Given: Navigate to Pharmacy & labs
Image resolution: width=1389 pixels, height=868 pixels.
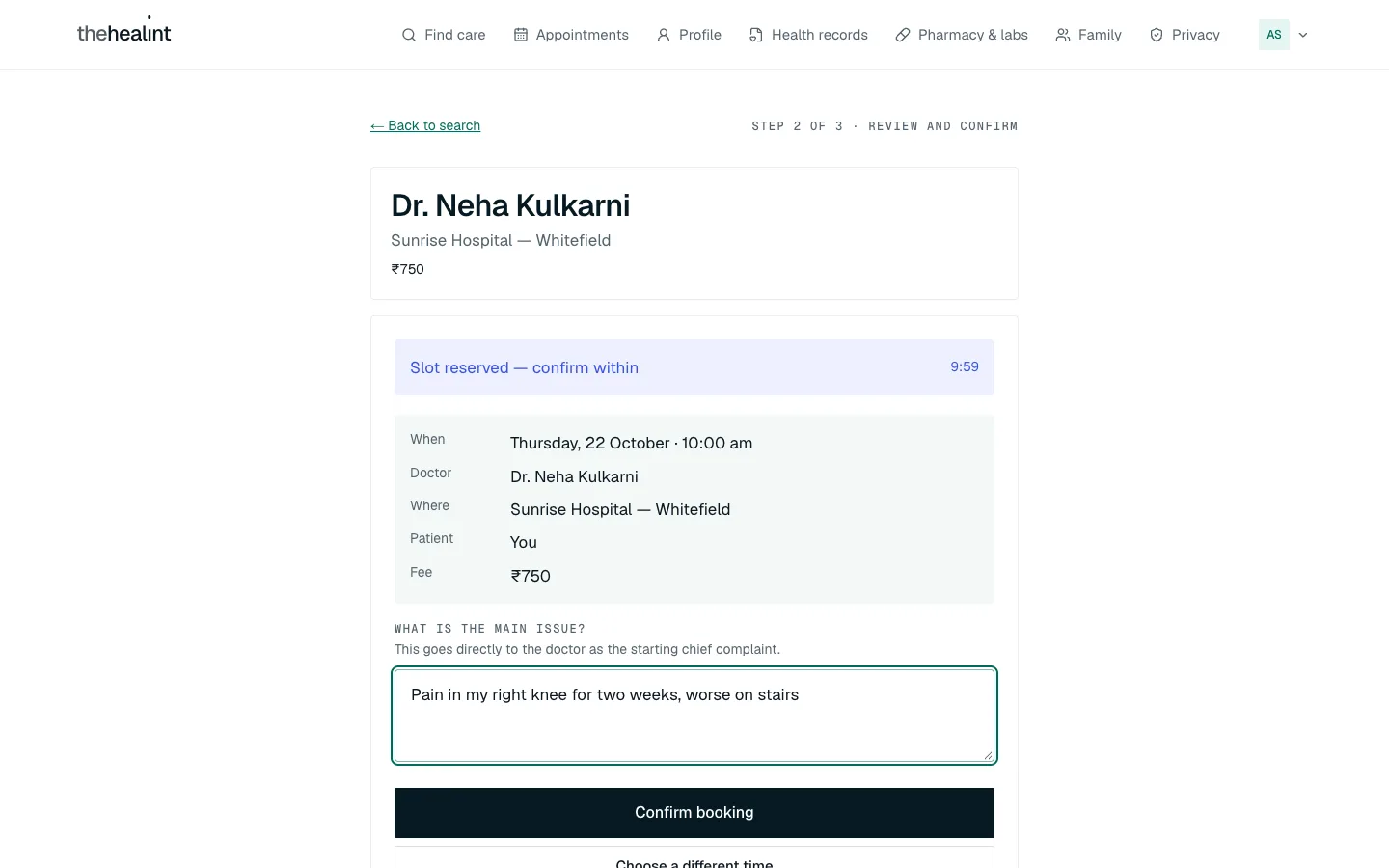Looking at the screenshot, I should 962,35.
